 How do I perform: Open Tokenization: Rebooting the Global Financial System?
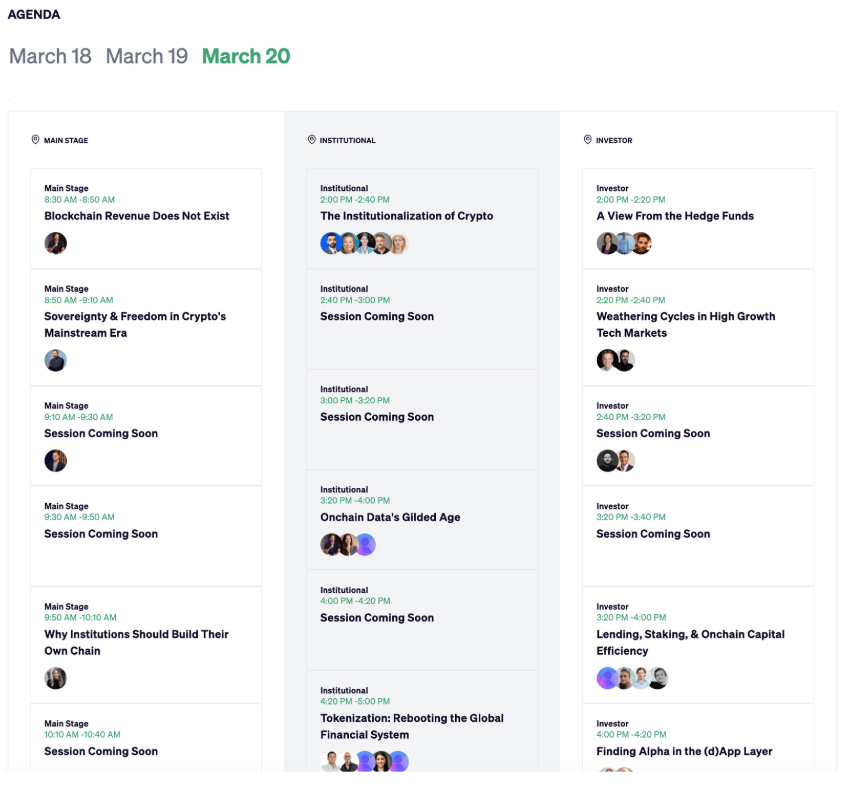pos(412,726)
